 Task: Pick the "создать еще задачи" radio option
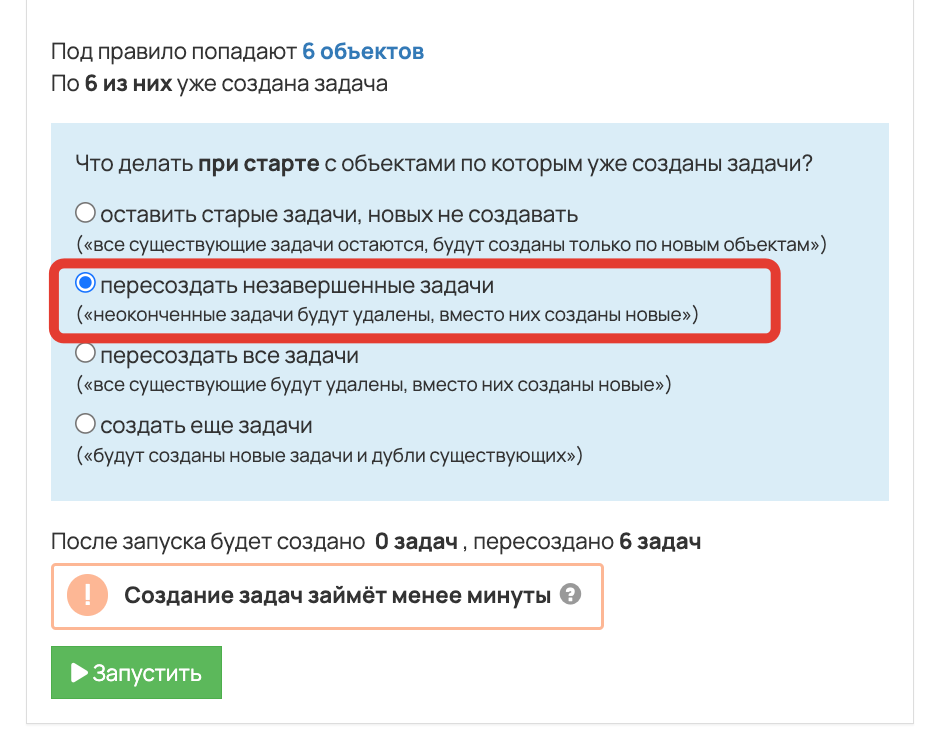[x=85, y=423]
